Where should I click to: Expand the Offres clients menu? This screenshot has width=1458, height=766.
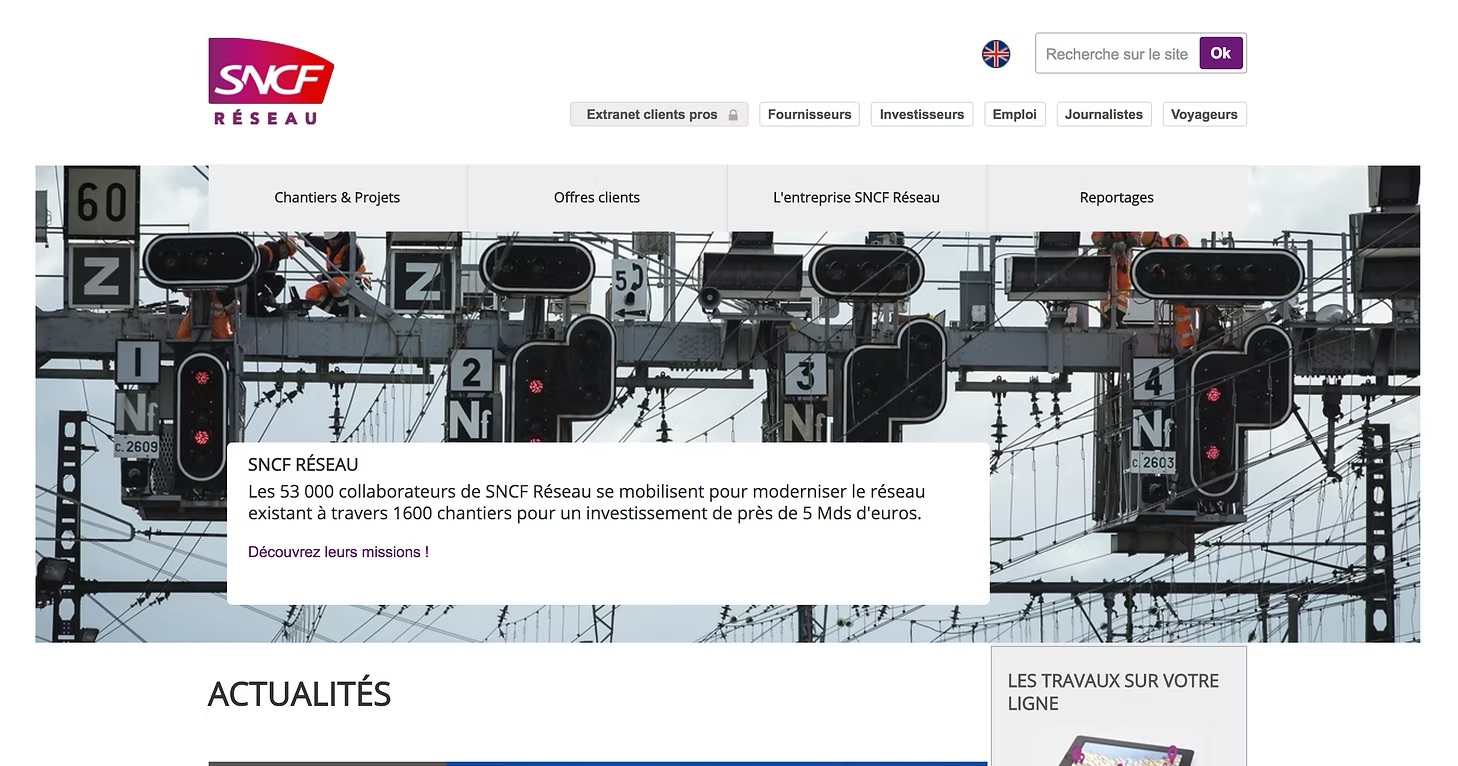coord(596,198)
